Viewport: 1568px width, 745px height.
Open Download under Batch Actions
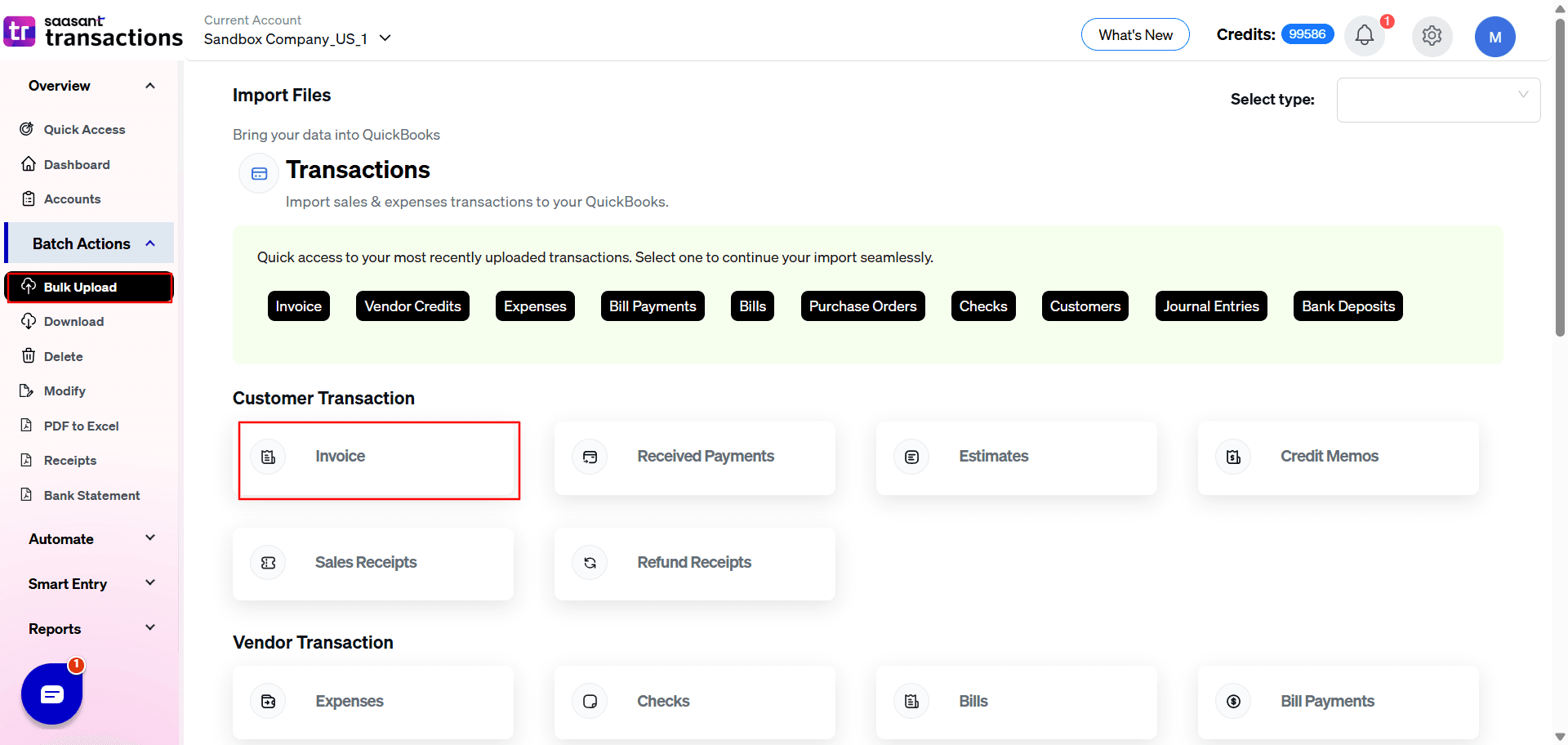click(73, 321)
